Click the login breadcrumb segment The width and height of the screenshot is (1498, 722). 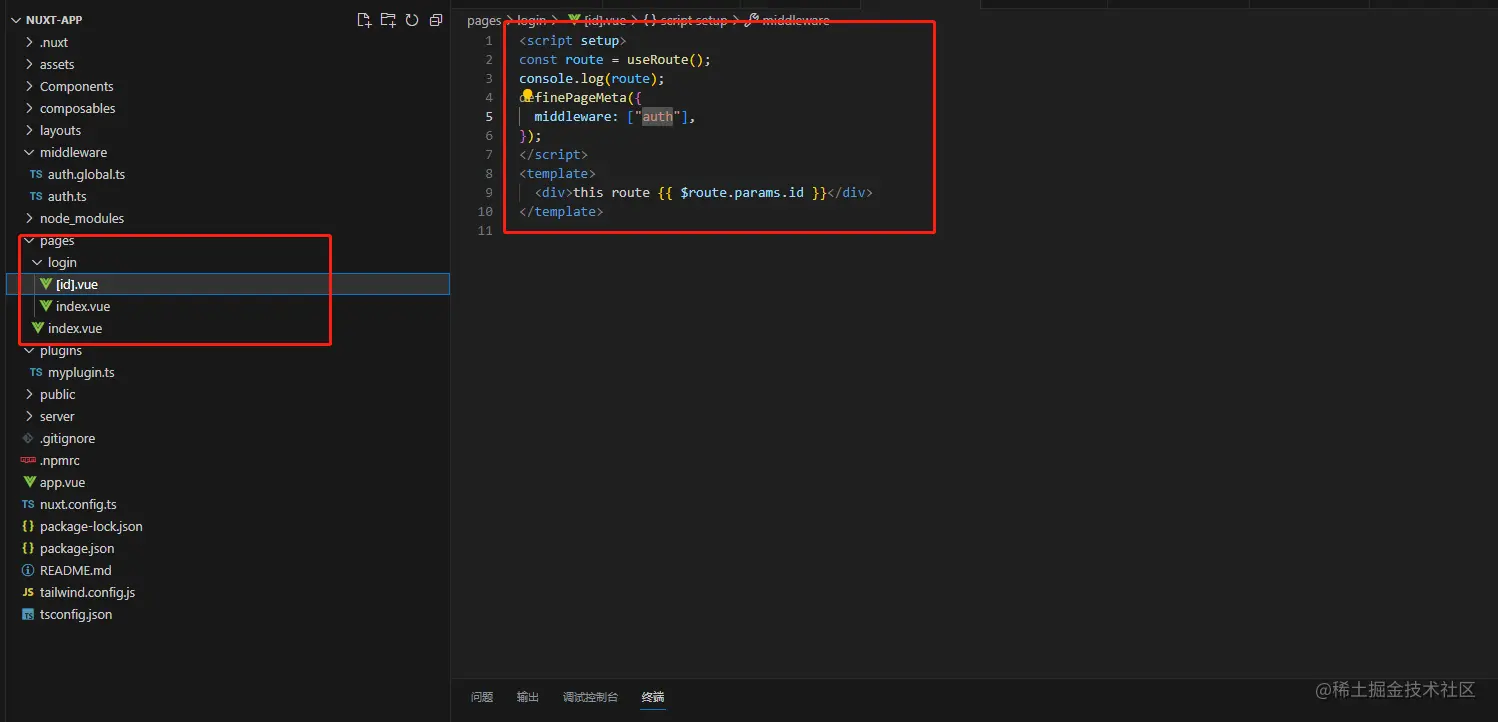coord(532,20)
